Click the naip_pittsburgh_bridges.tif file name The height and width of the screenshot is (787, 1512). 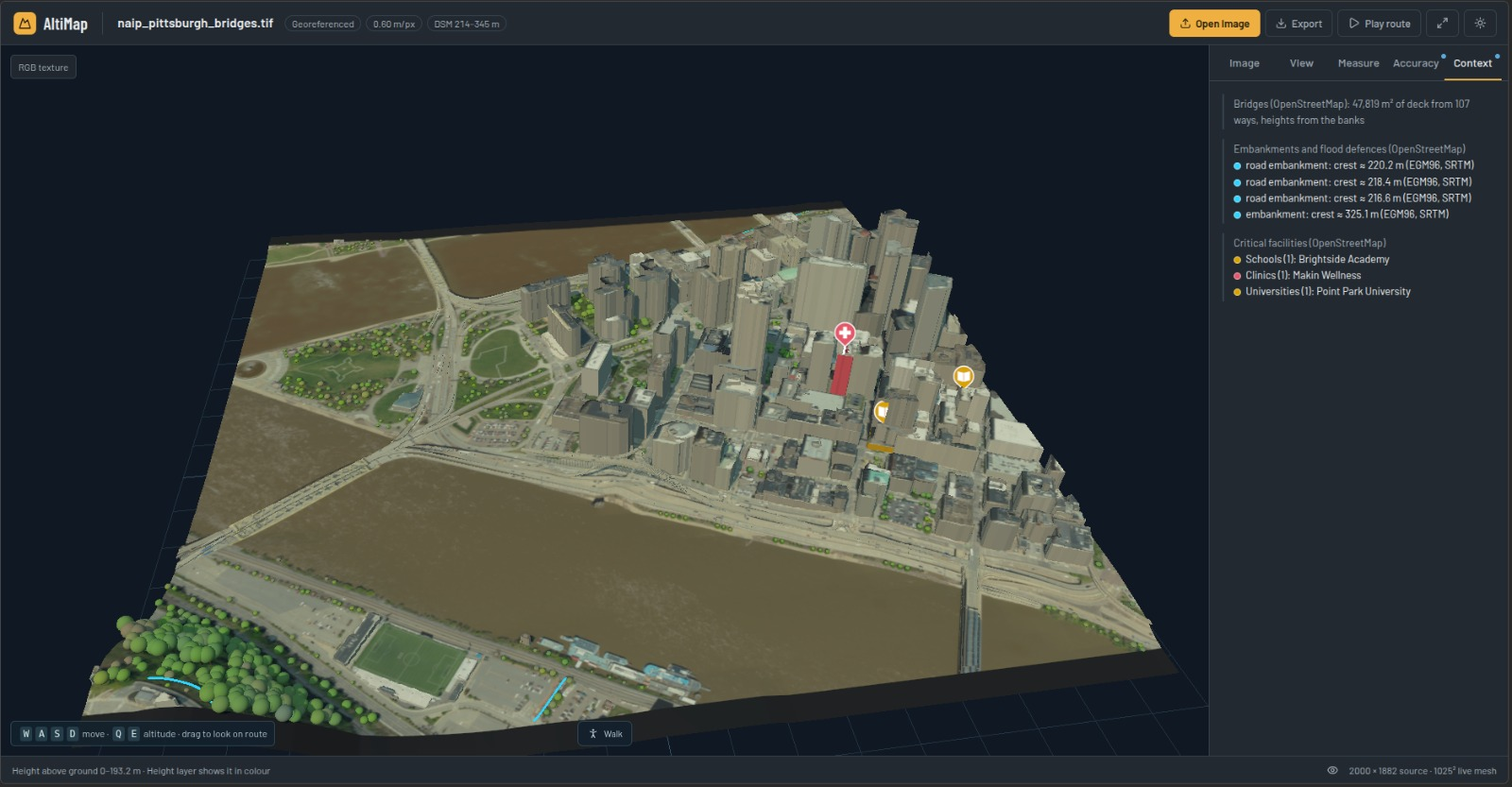195,24
